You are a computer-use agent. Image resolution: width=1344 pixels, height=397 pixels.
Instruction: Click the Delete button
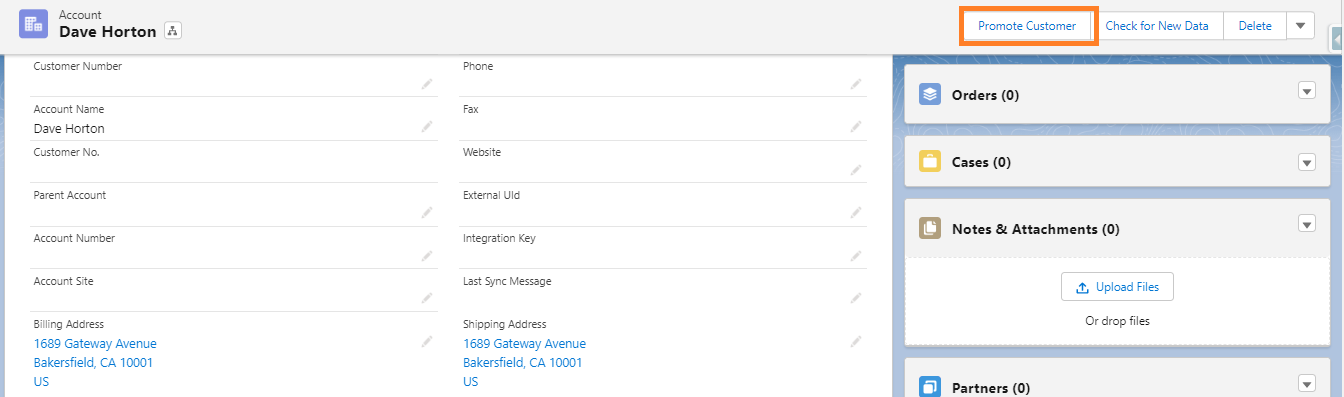pyautogui.click(x=1255, y=26)
